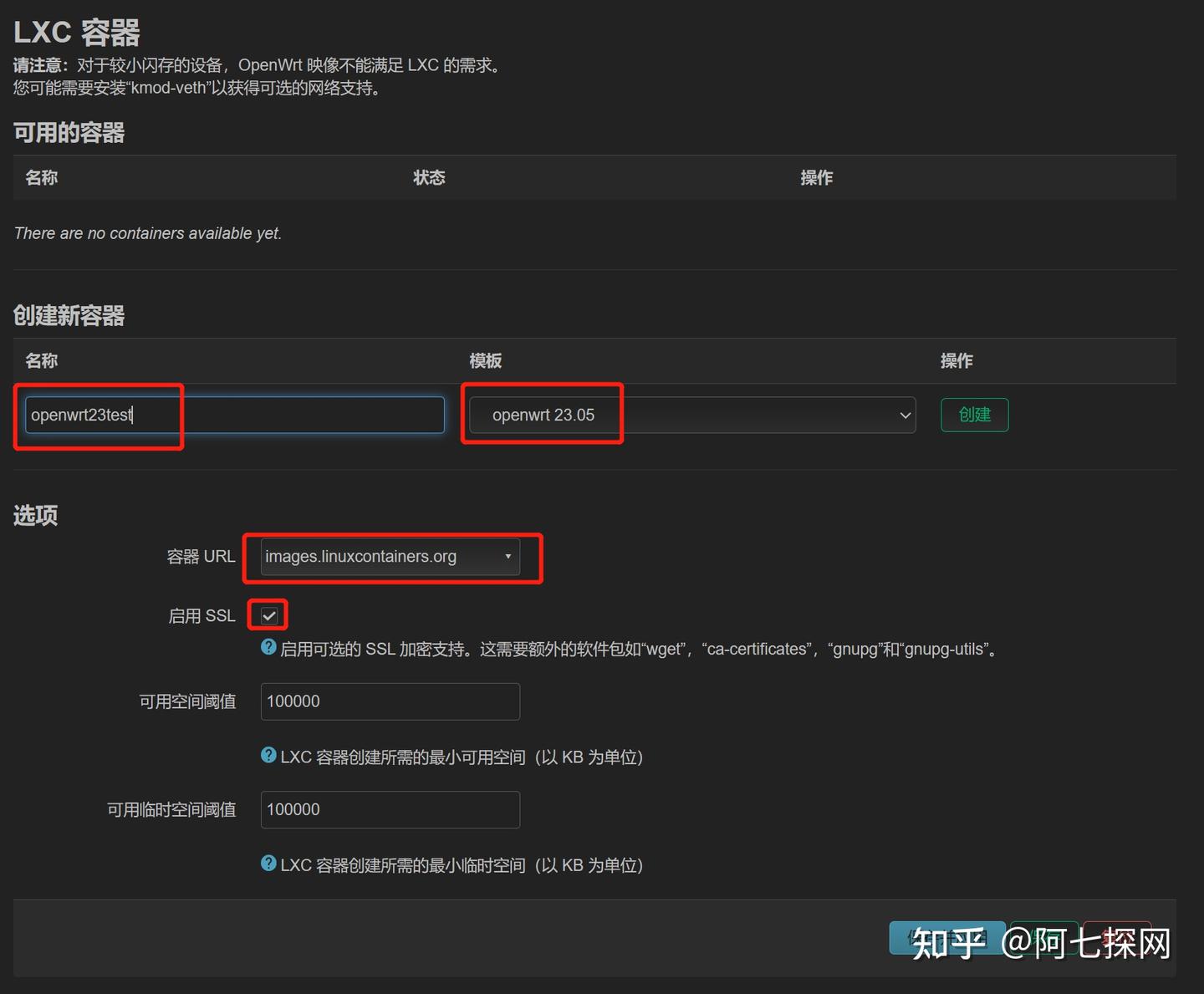
Task: Uncheck the 启用 SSL checkbox
Action: pyautogui.click(x=268, y=615)
